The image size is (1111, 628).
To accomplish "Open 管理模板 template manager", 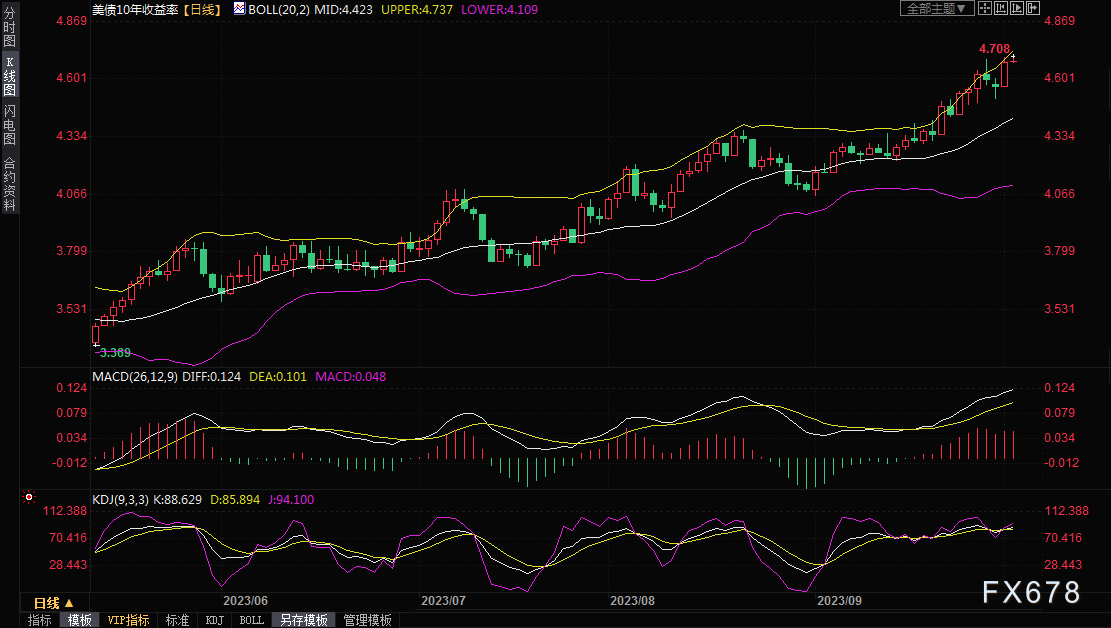I will (x=368, y=620).
